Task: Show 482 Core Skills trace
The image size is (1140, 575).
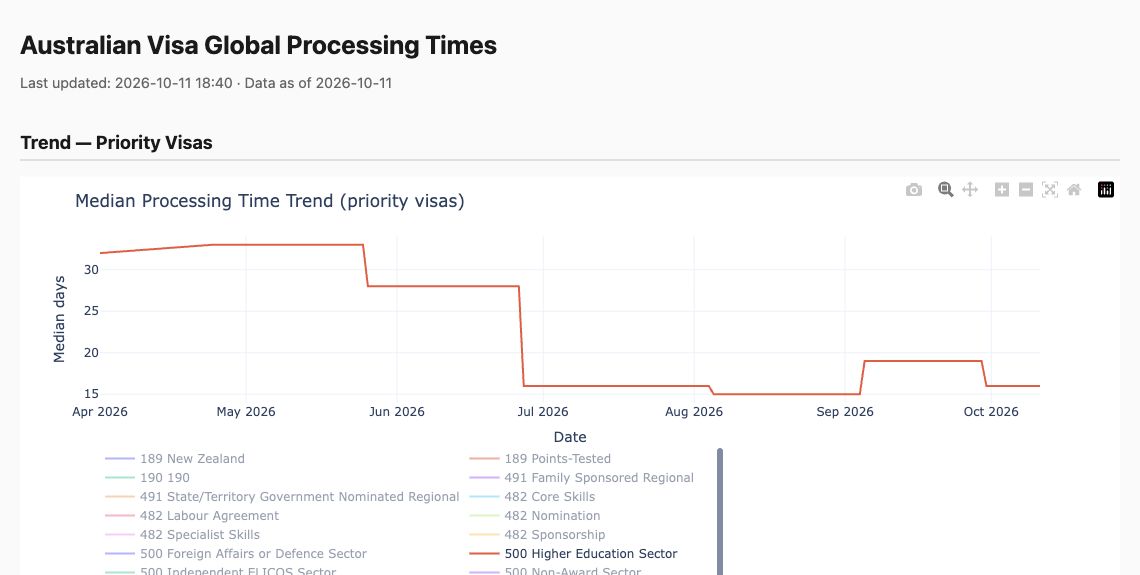Action: tap(532, 497)
